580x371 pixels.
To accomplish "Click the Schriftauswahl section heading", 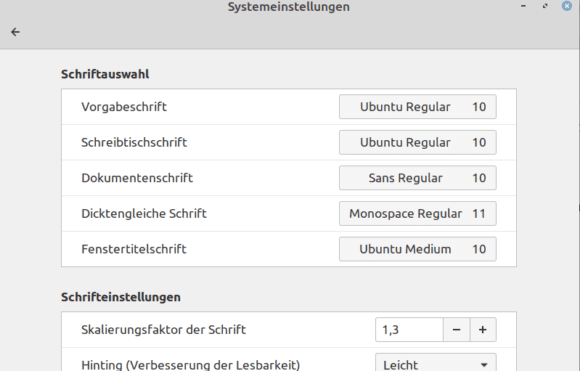I will (x=105, y=74).
